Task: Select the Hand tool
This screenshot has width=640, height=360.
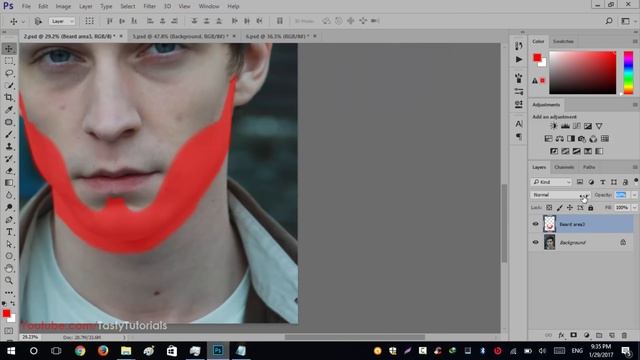Action: (9, 268)
